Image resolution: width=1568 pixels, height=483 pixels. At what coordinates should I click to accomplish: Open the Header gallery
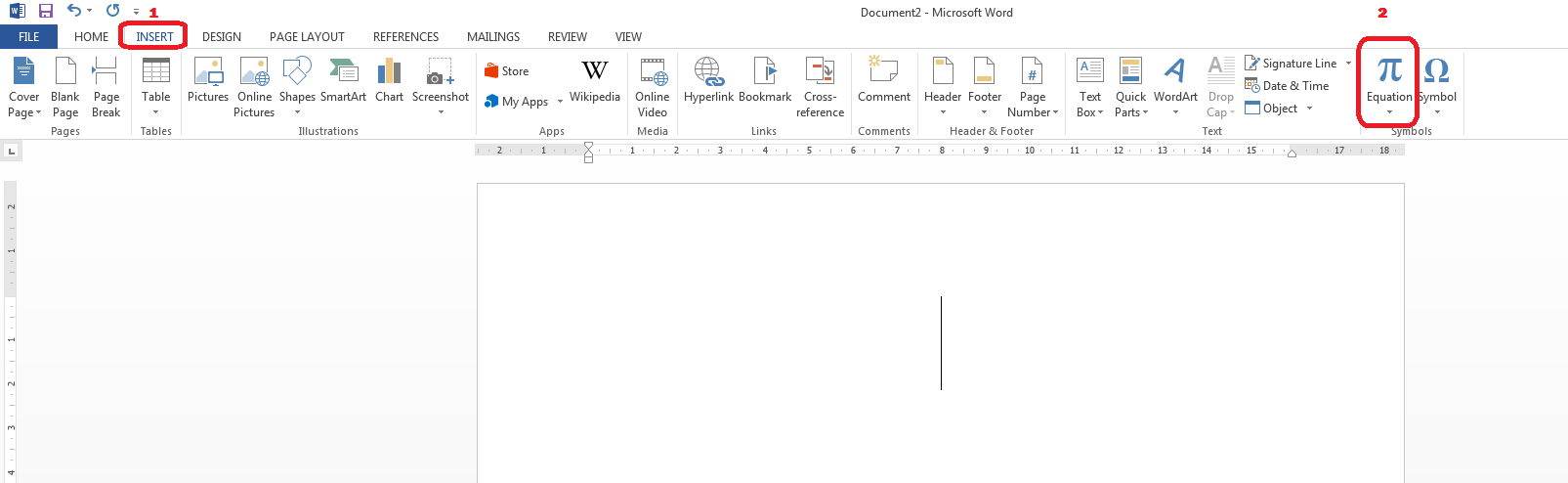(943, 87)
